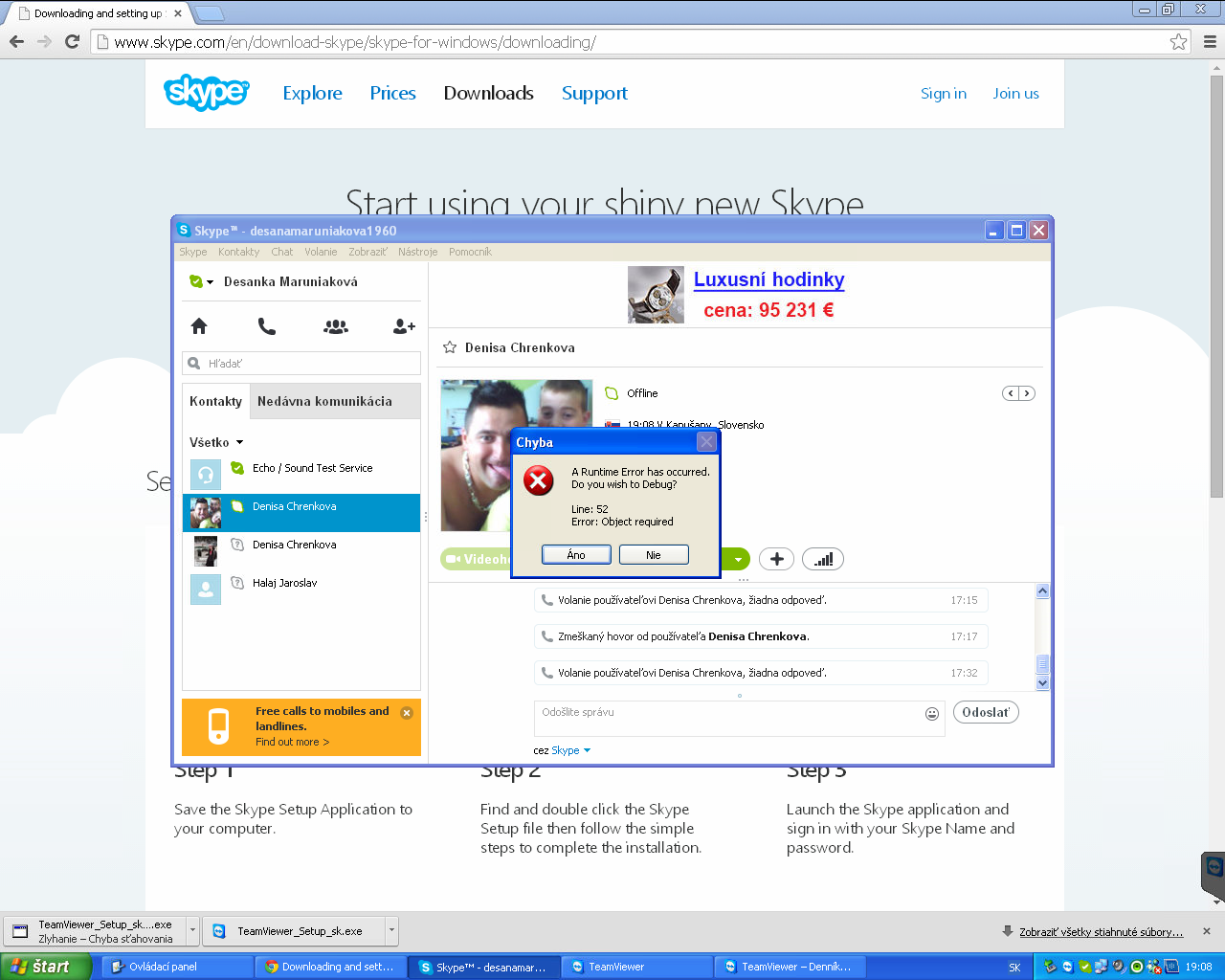Image resolution: width=1225 pixels, height=980 pixels.
Task: Click the Odošlite správu message field
Action: click(x=739, y=719)
